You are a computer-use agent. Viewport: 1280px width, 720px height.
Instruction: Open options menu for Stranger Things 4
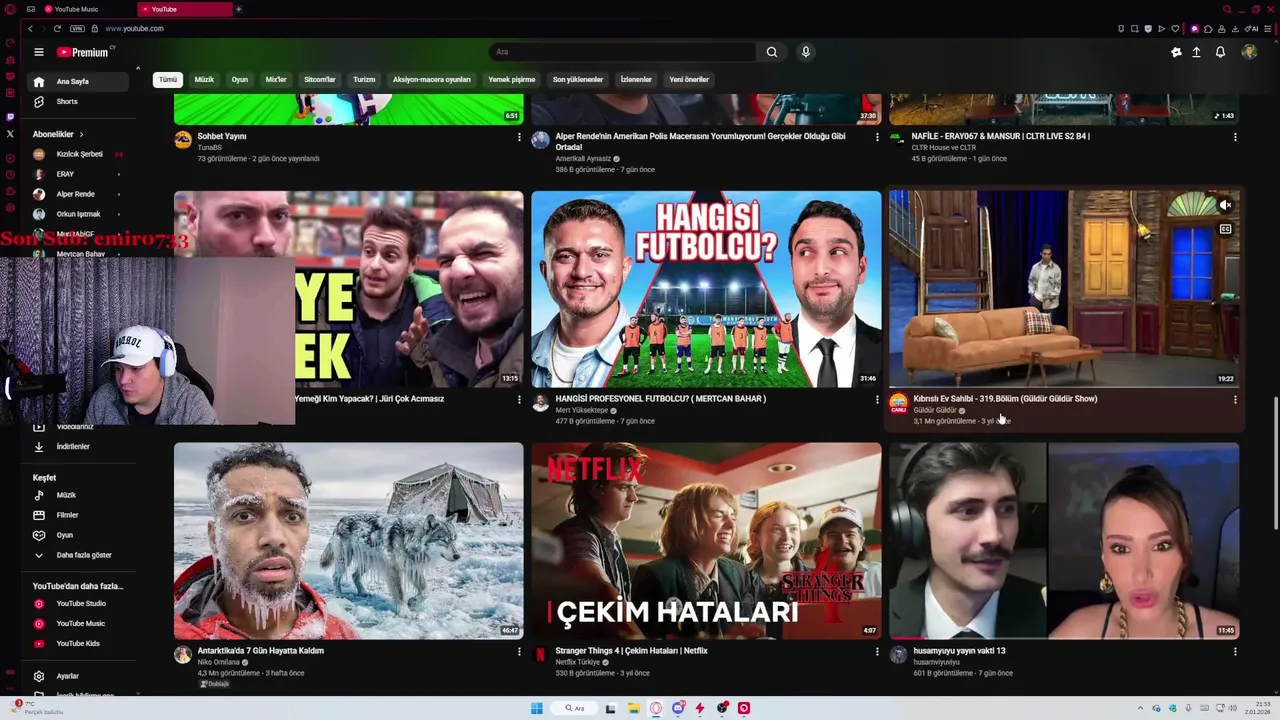877,651
